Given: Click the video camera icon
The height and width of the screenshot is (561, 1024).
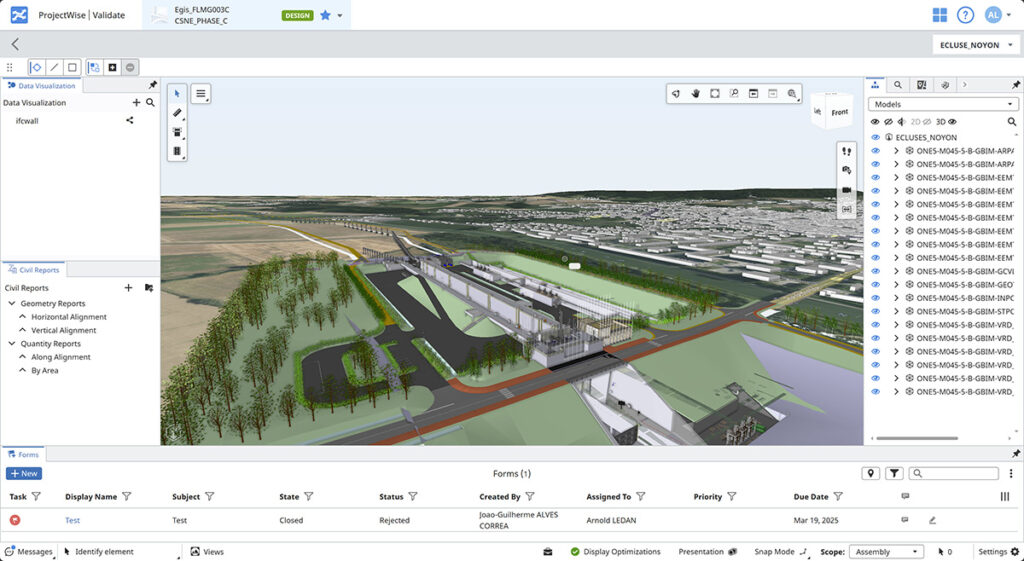Looking at the screenshot, I should pos(846,190).
